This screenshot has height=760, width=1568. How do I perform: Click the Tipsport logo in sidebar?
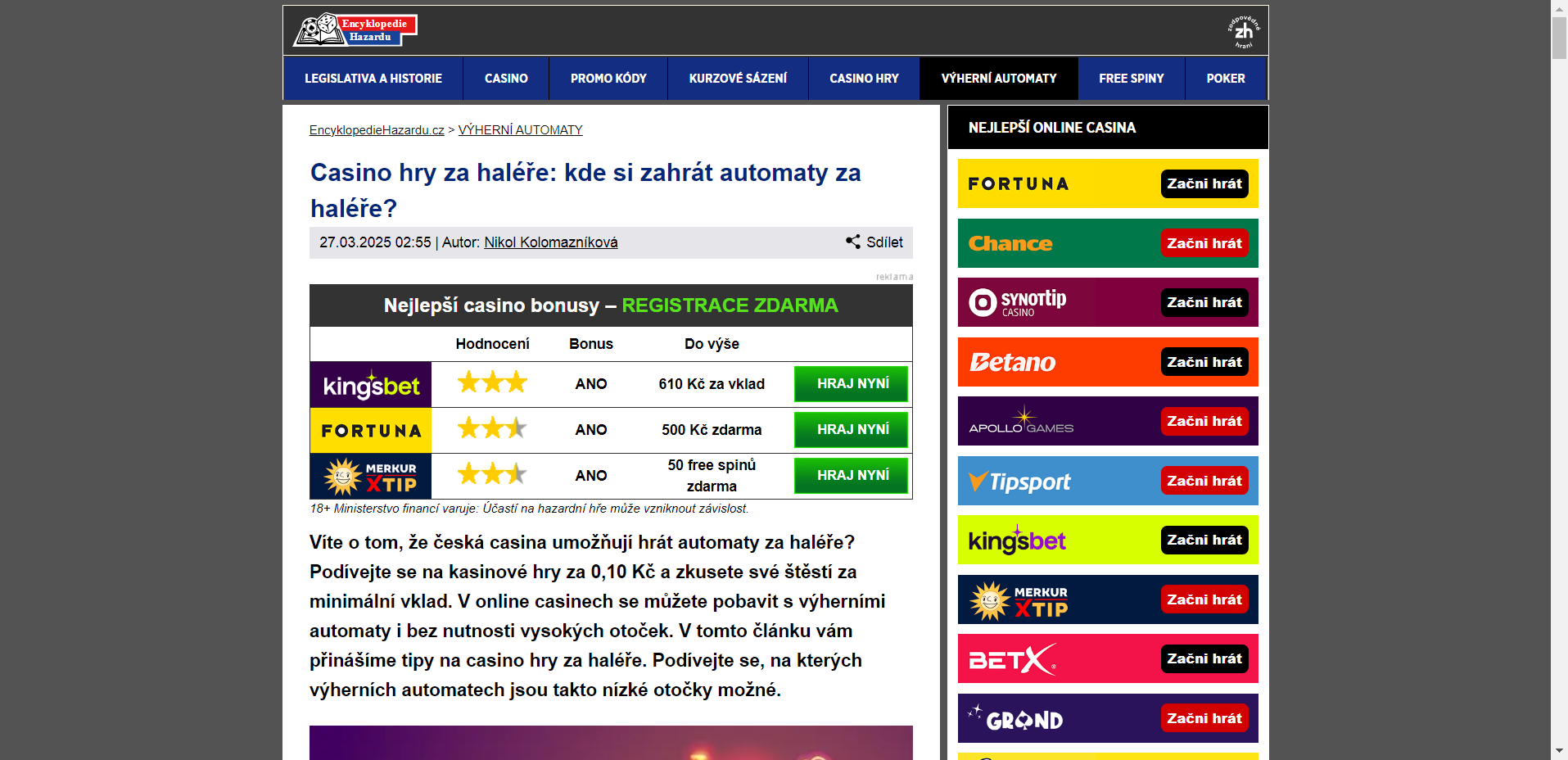click(x=1019, y=482)
